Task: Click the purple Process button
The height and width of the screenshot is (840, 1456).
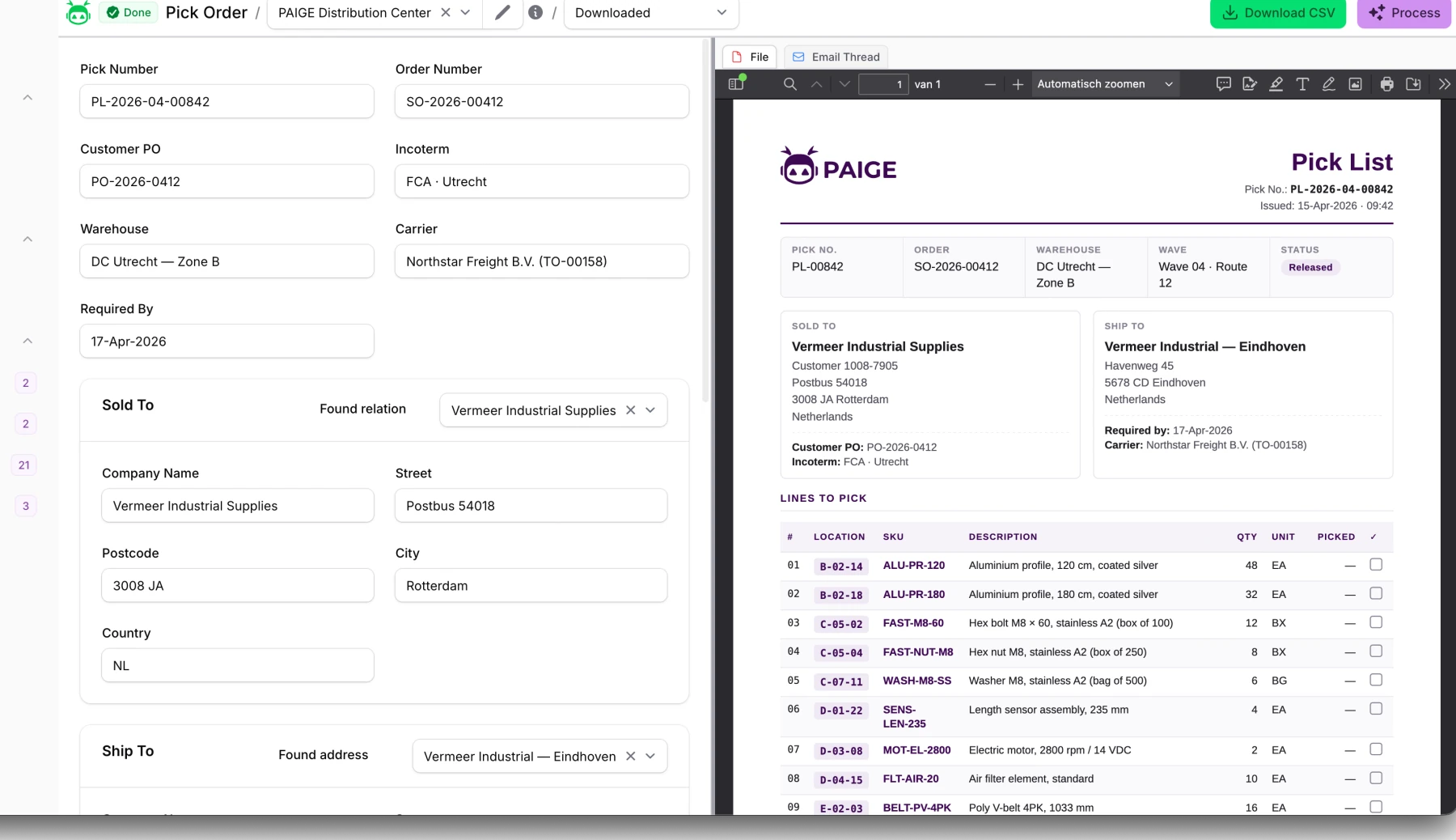Action: [1404, 13]
